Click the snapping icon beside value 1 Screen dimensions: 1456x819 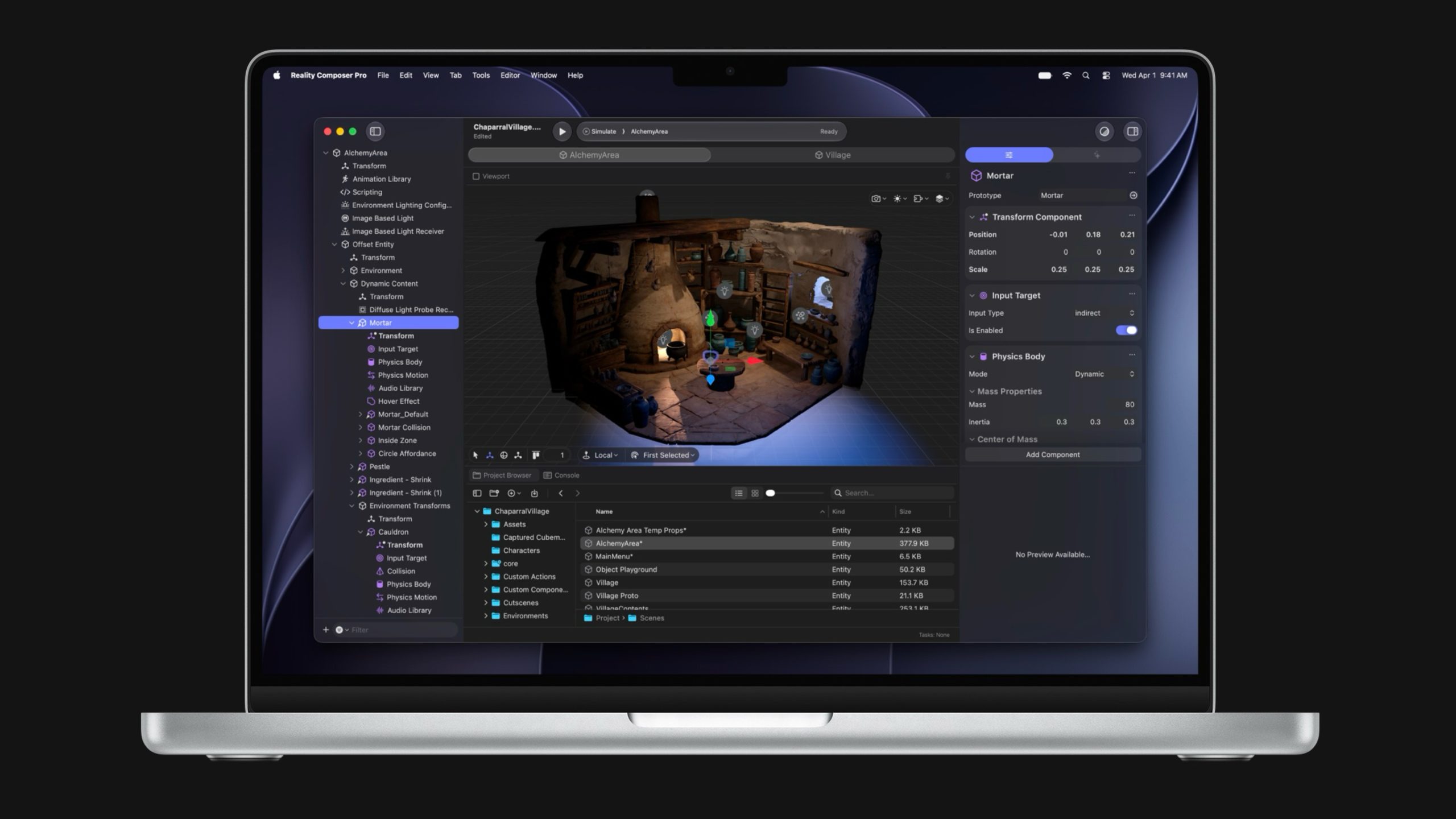click(x=536, y=455)
